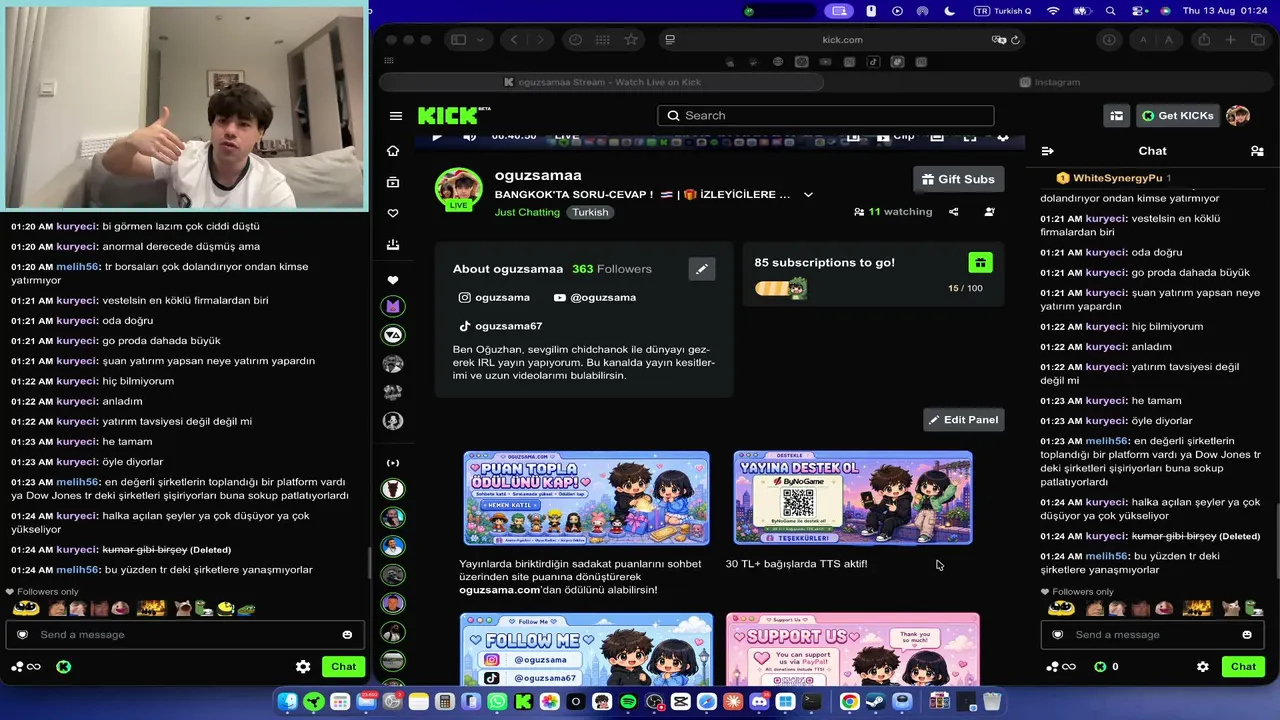
Task: Open Safari sidebar dropdown arrow
Action: coord(480,40)
